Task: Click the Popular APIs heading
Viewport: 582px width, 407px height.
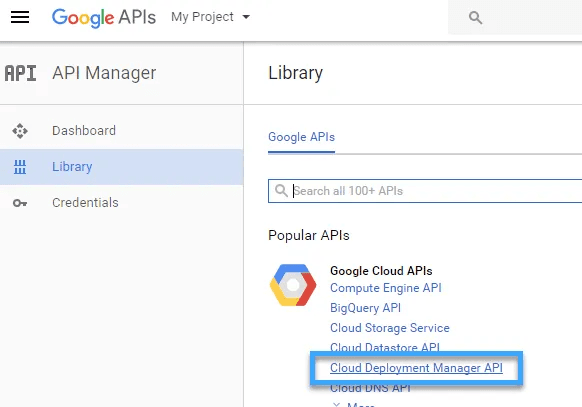Action: tap(309, 236)
